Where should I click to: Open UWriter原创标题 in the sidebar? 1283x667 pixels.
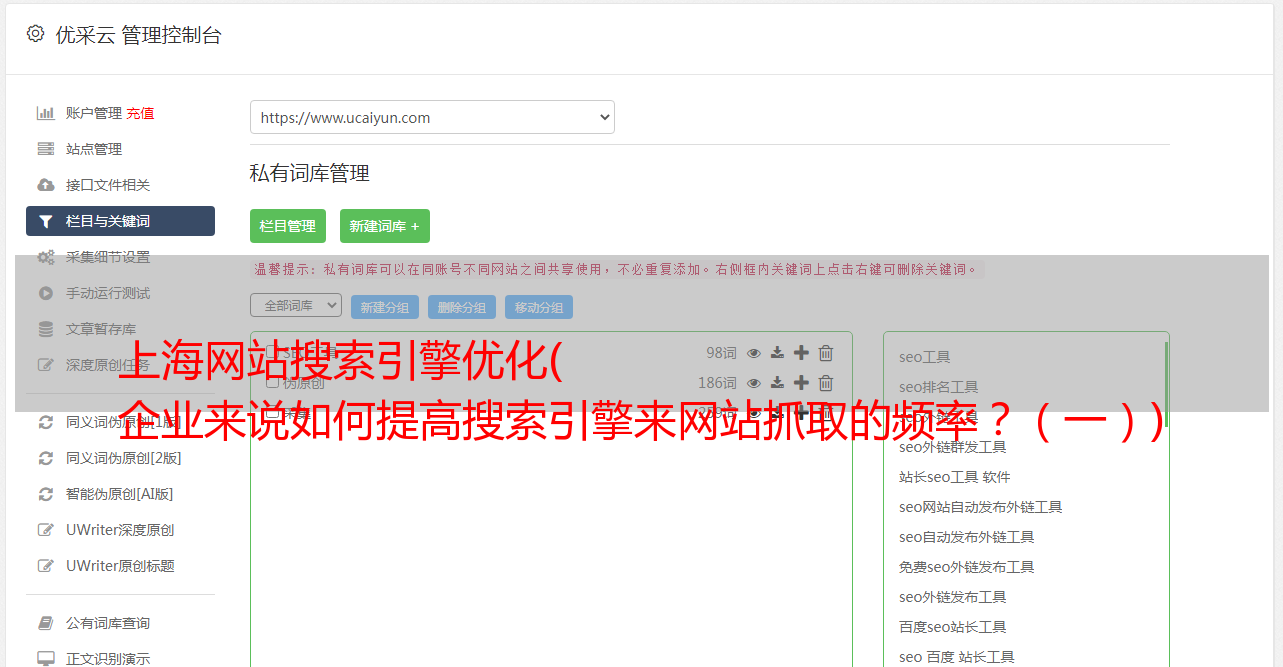120,566
